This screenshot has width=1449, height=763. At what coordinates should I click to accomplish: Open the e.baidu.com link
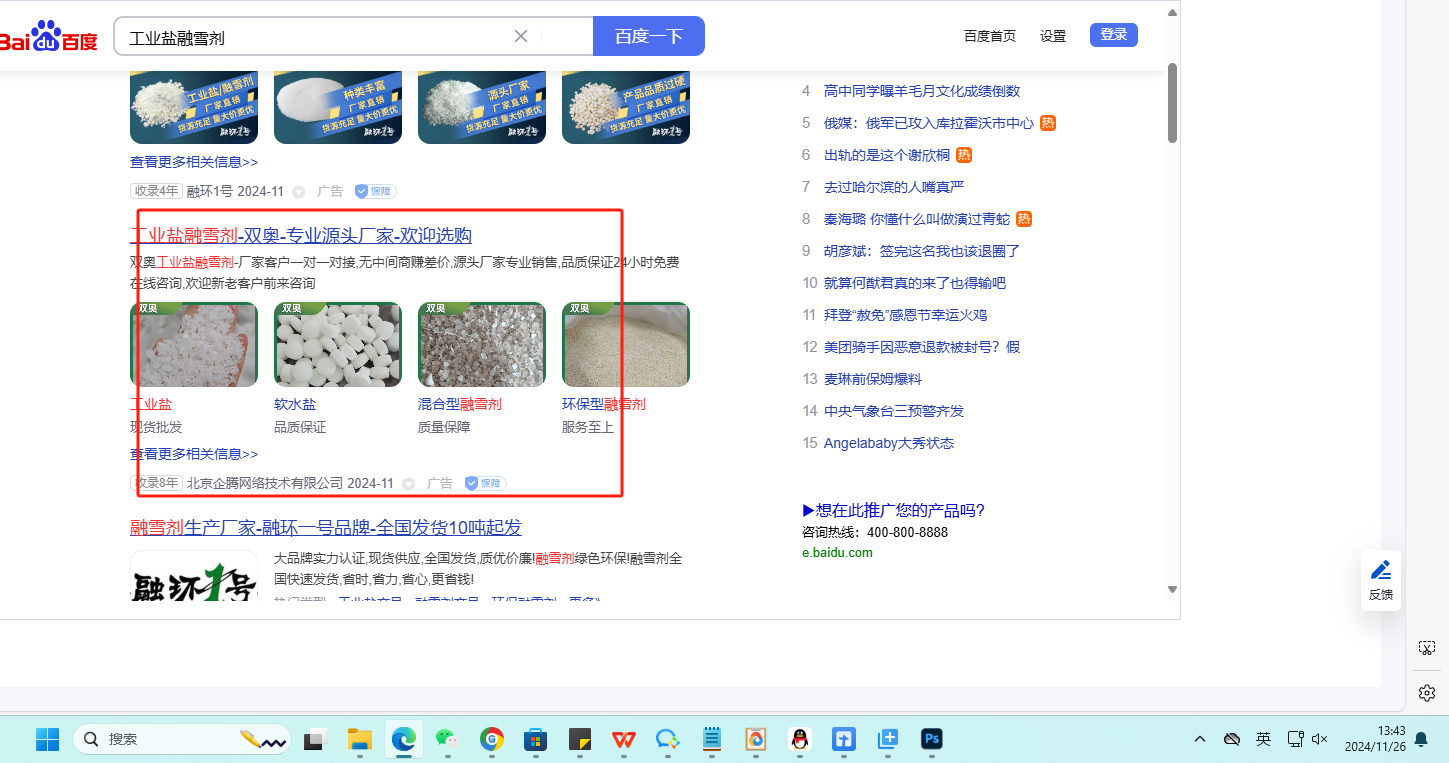pos(837,553)
